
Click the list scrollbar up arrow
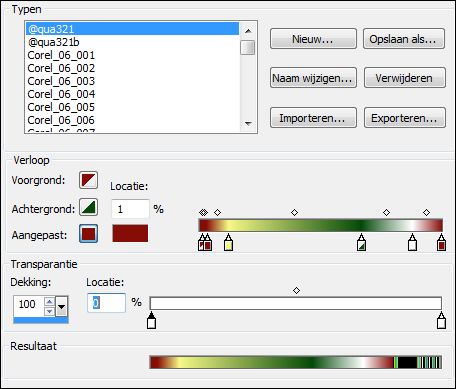(248, 31)
